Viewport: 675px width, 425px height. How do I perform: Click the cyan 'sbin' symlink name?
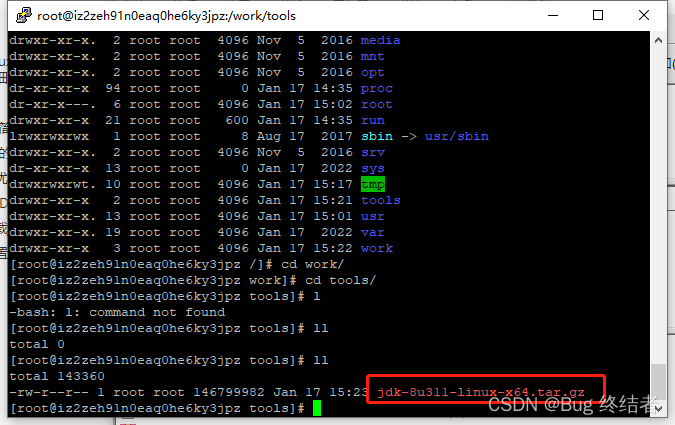(377, 136)
